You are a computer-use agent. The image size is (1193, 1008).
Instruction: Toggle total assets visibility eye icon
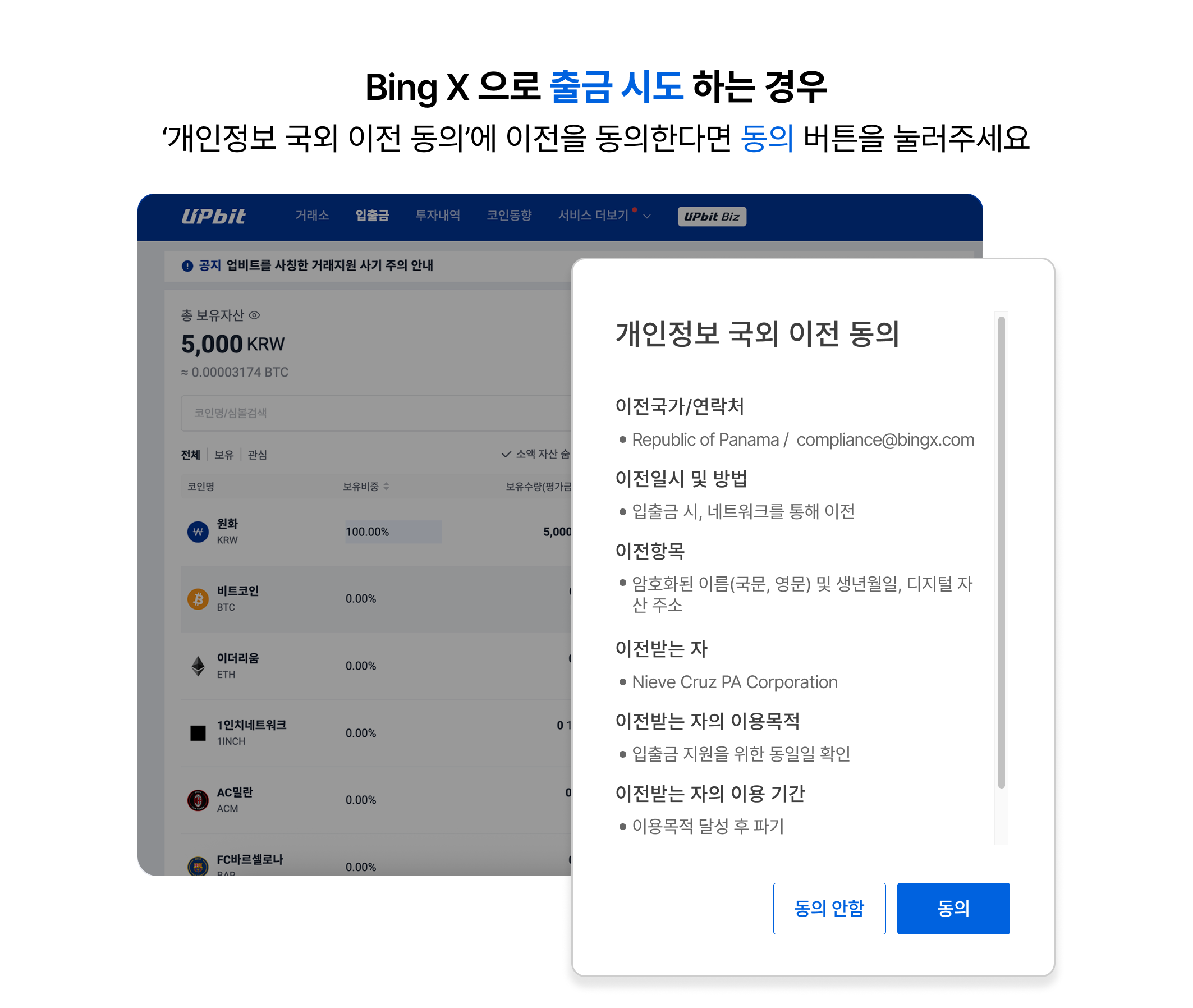254,315
